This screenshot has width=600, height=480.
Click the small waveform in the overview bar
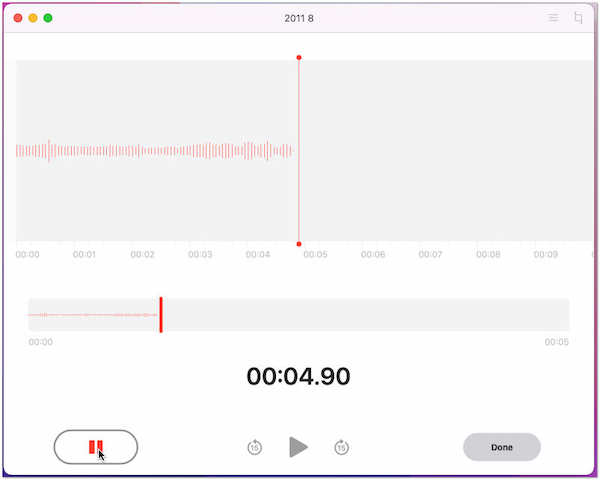pyautogui.click(x=90, y=315)
